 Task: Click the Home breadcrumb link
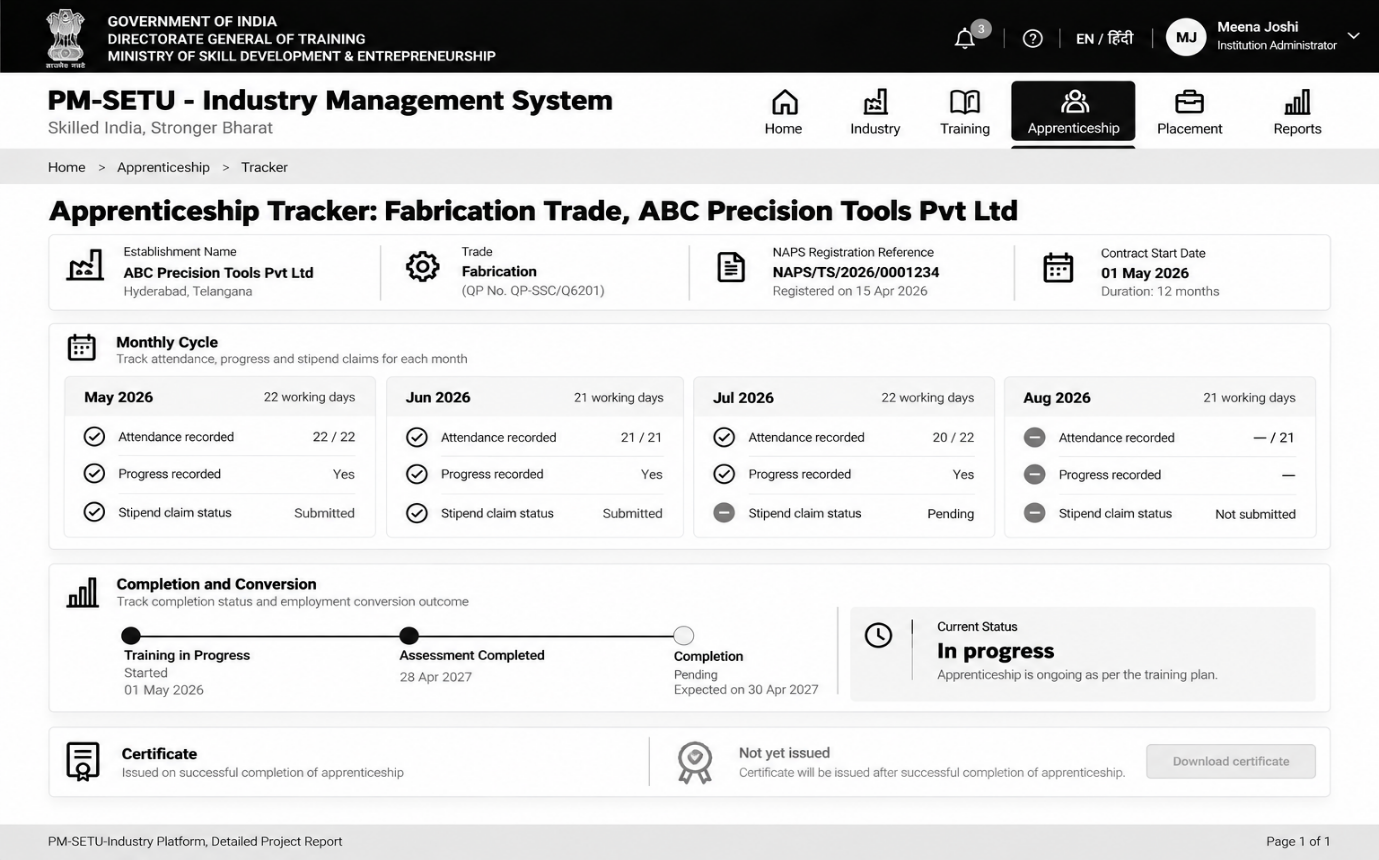(x=67, y=167)
